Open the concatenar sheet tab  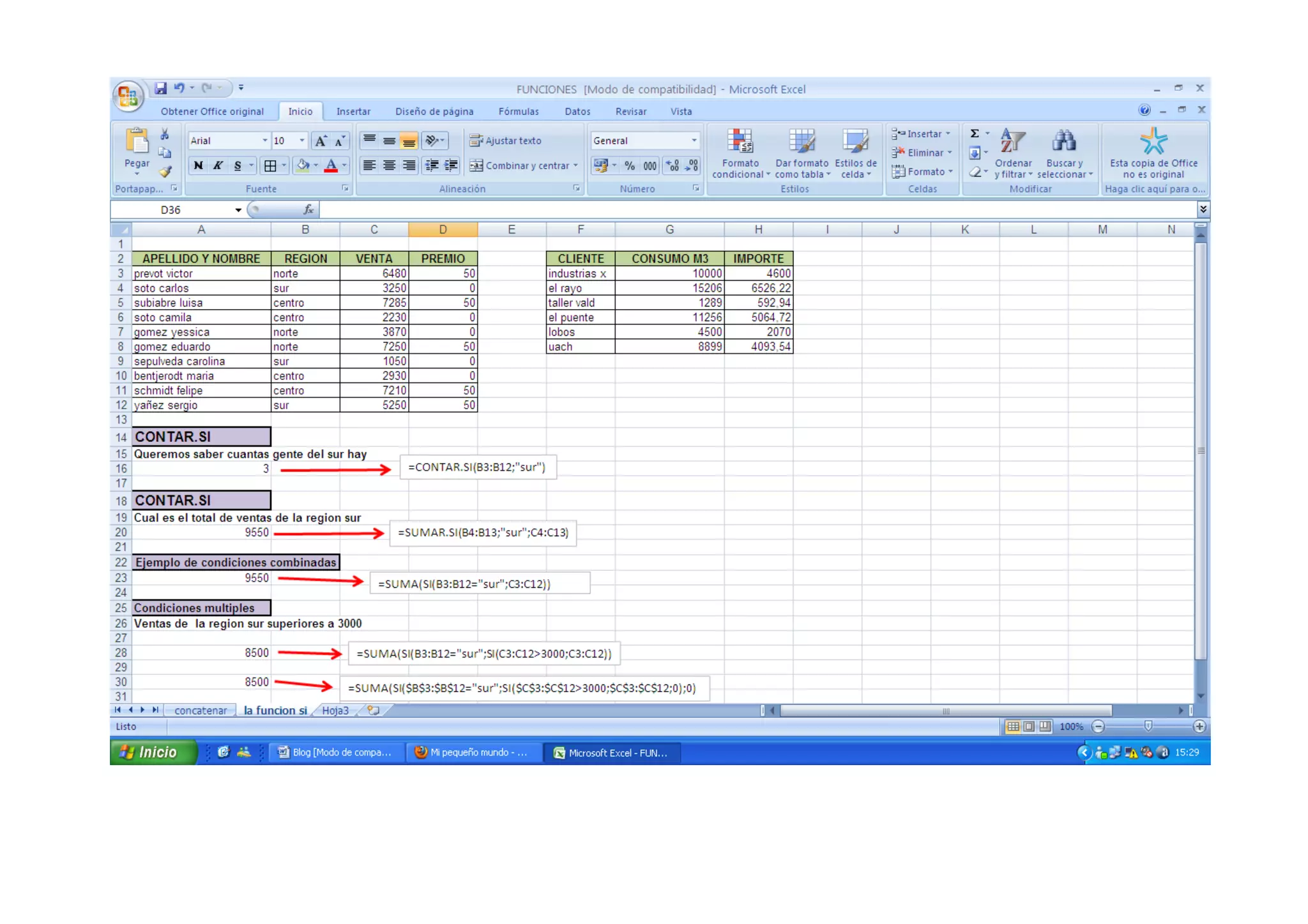tap(201, 711)
